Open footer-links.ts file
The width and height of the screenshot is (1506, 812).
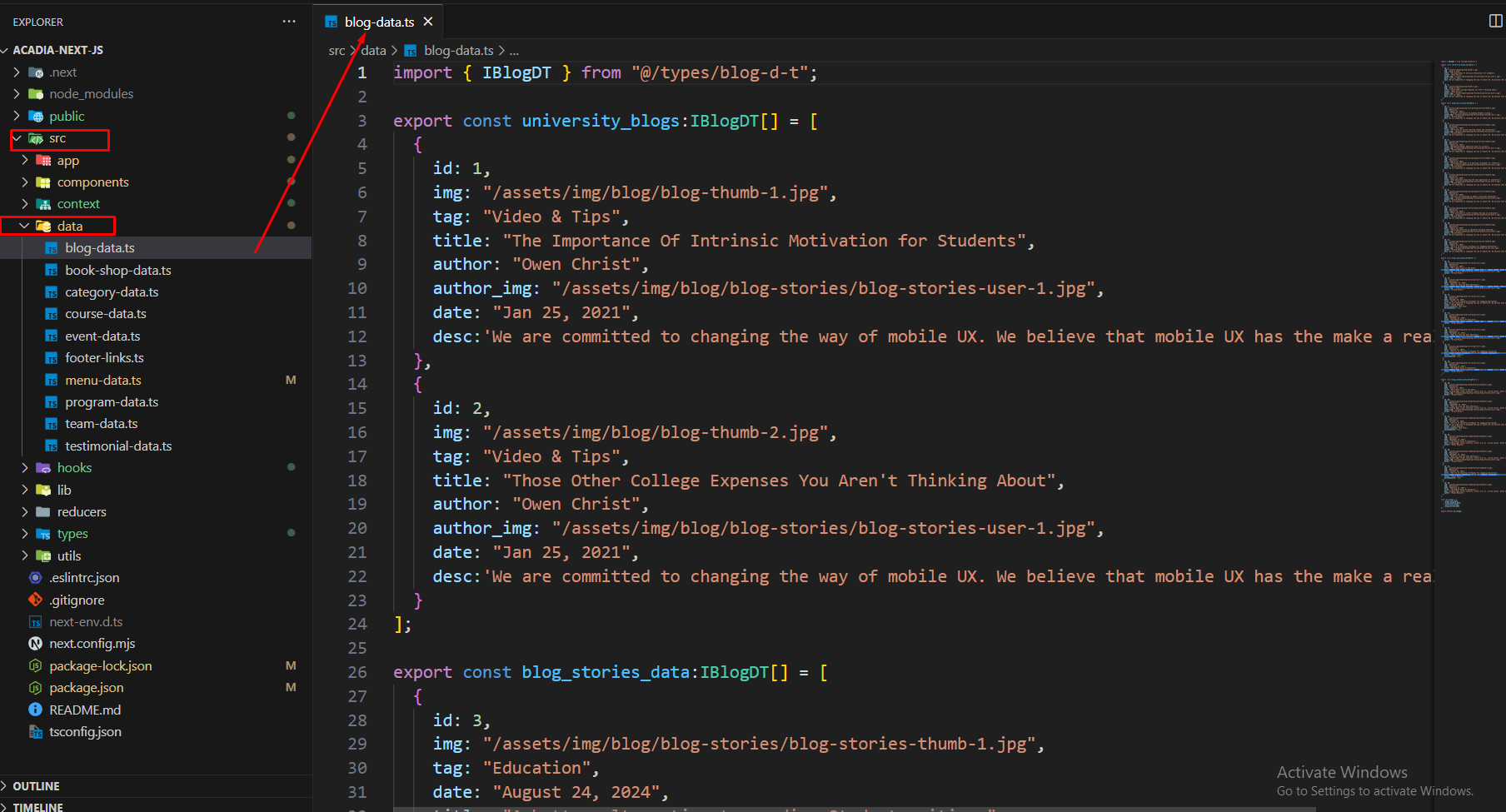104,358
